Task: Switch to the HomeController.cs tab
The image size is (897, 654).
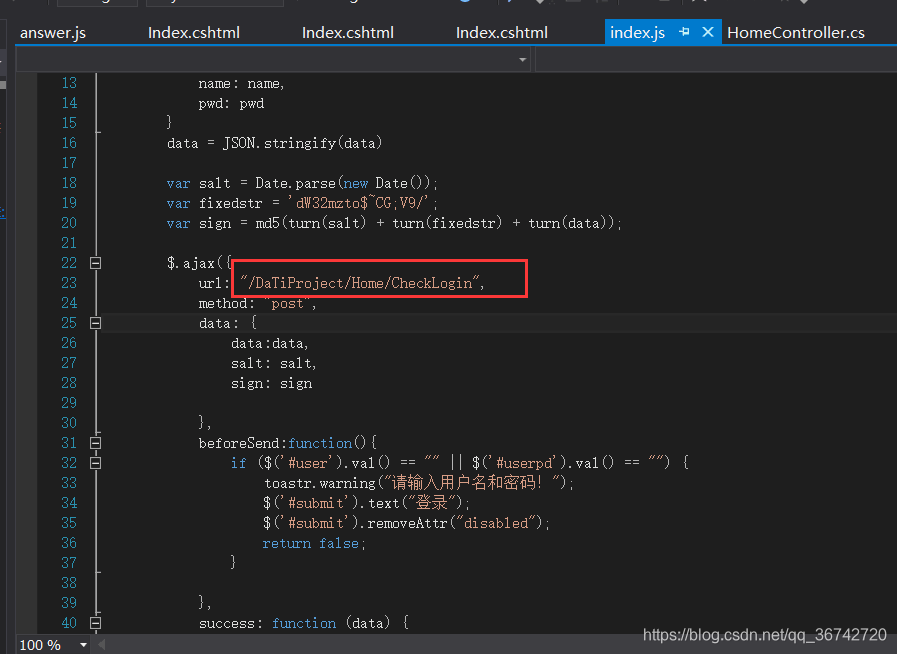Action: [796, 33]
